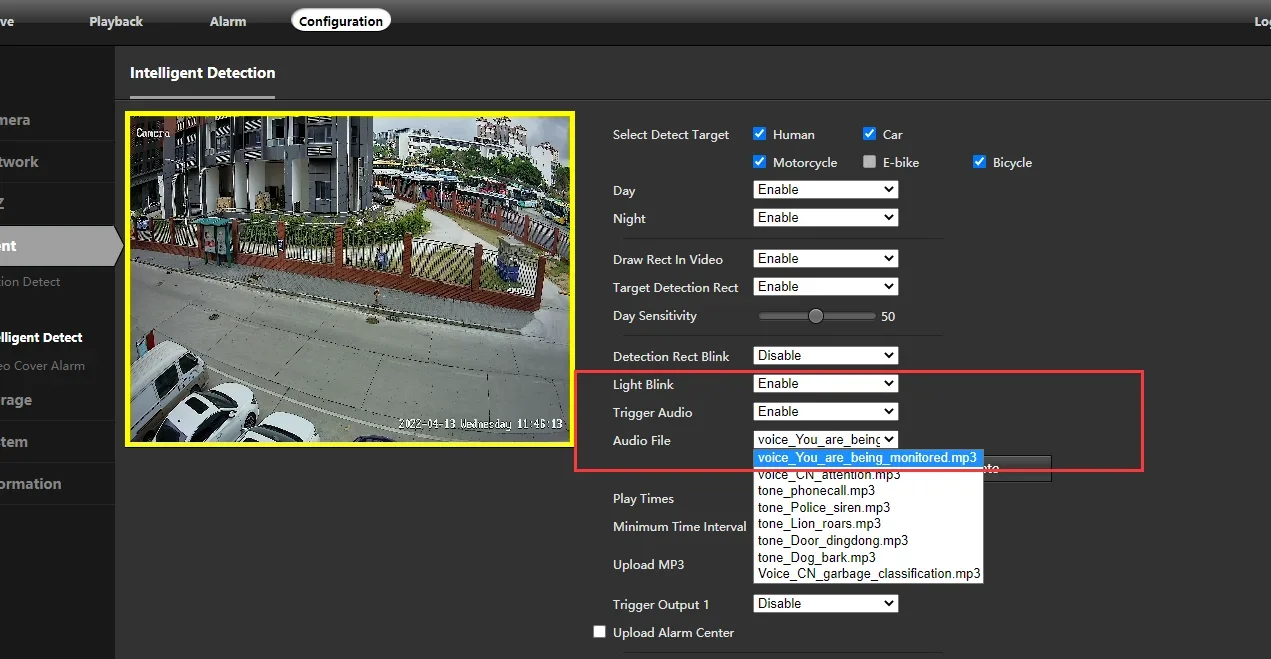The width and height of the screenshot is (1271, 659).
Task: Select the Configuration tab
Action: point(341,21)
